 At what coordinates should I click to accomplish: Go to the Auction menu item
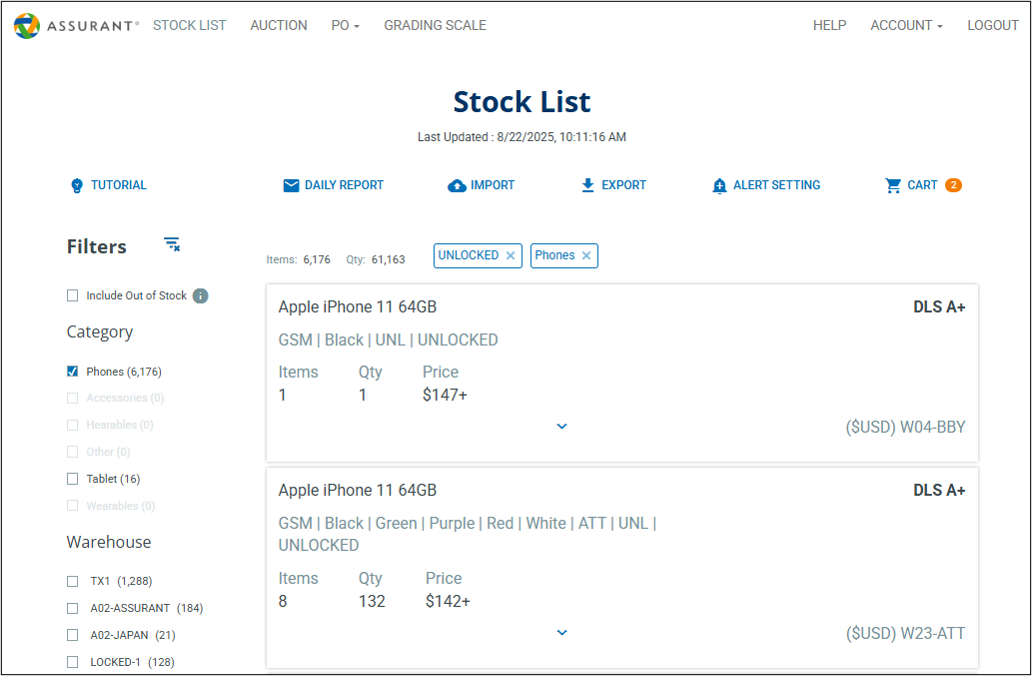coord(278,26)
